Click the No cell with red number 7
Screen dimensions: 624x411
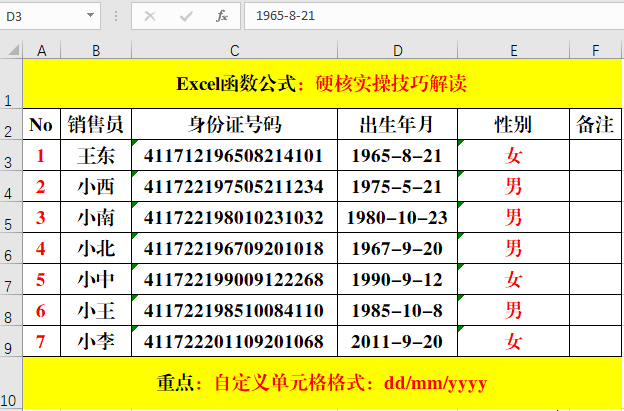[41, 341]
